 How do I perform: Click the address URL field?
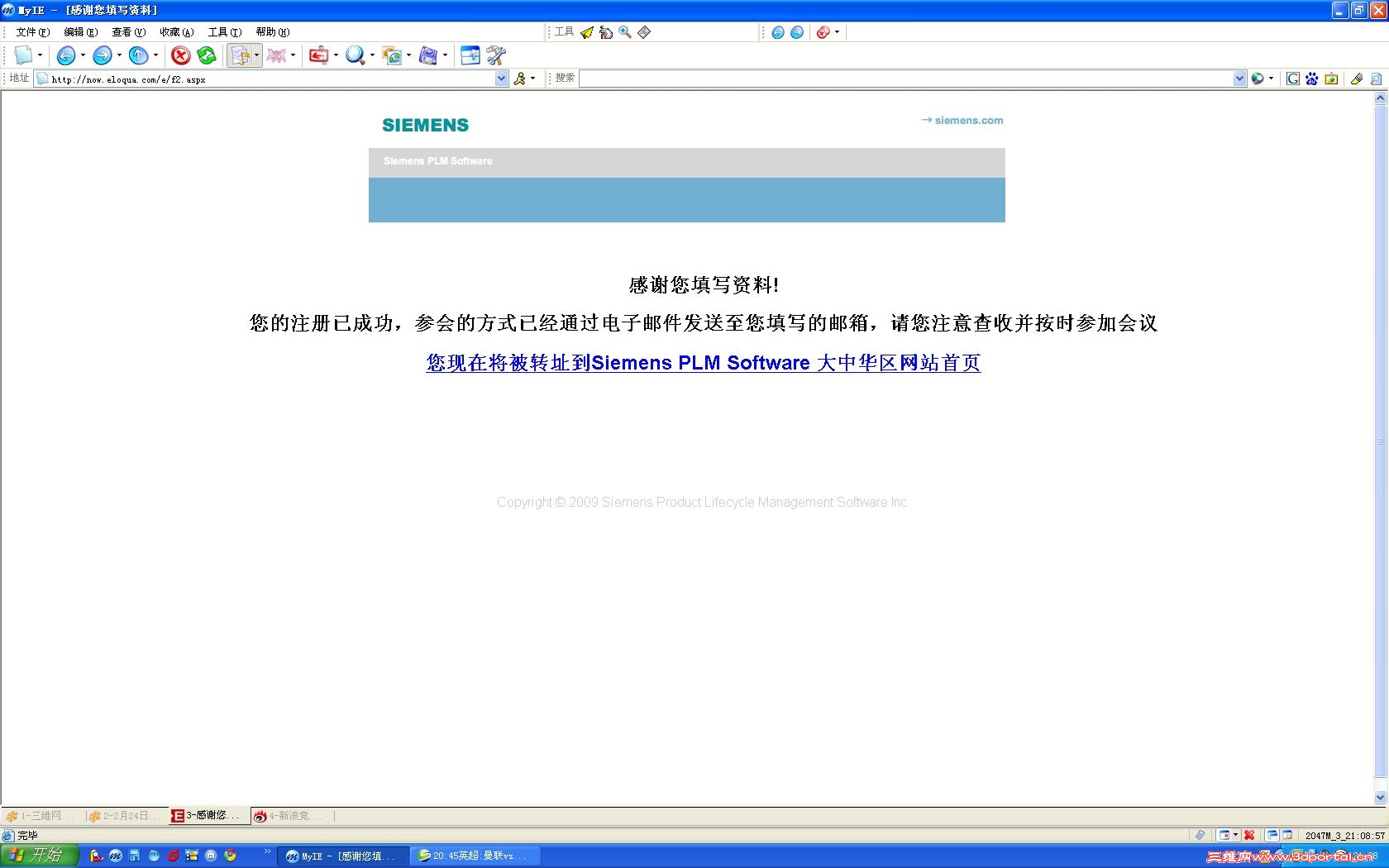tap(271, 79)
